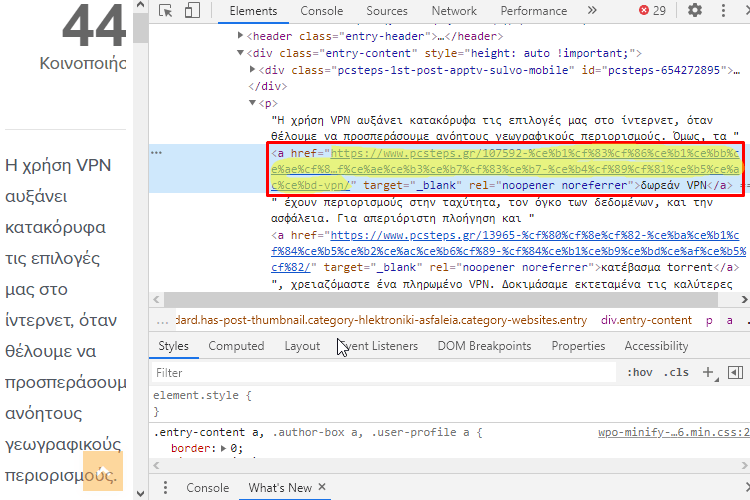Open the Accessibility pane tab
This screenshot has height=500, width=750.
pos(656,346)
